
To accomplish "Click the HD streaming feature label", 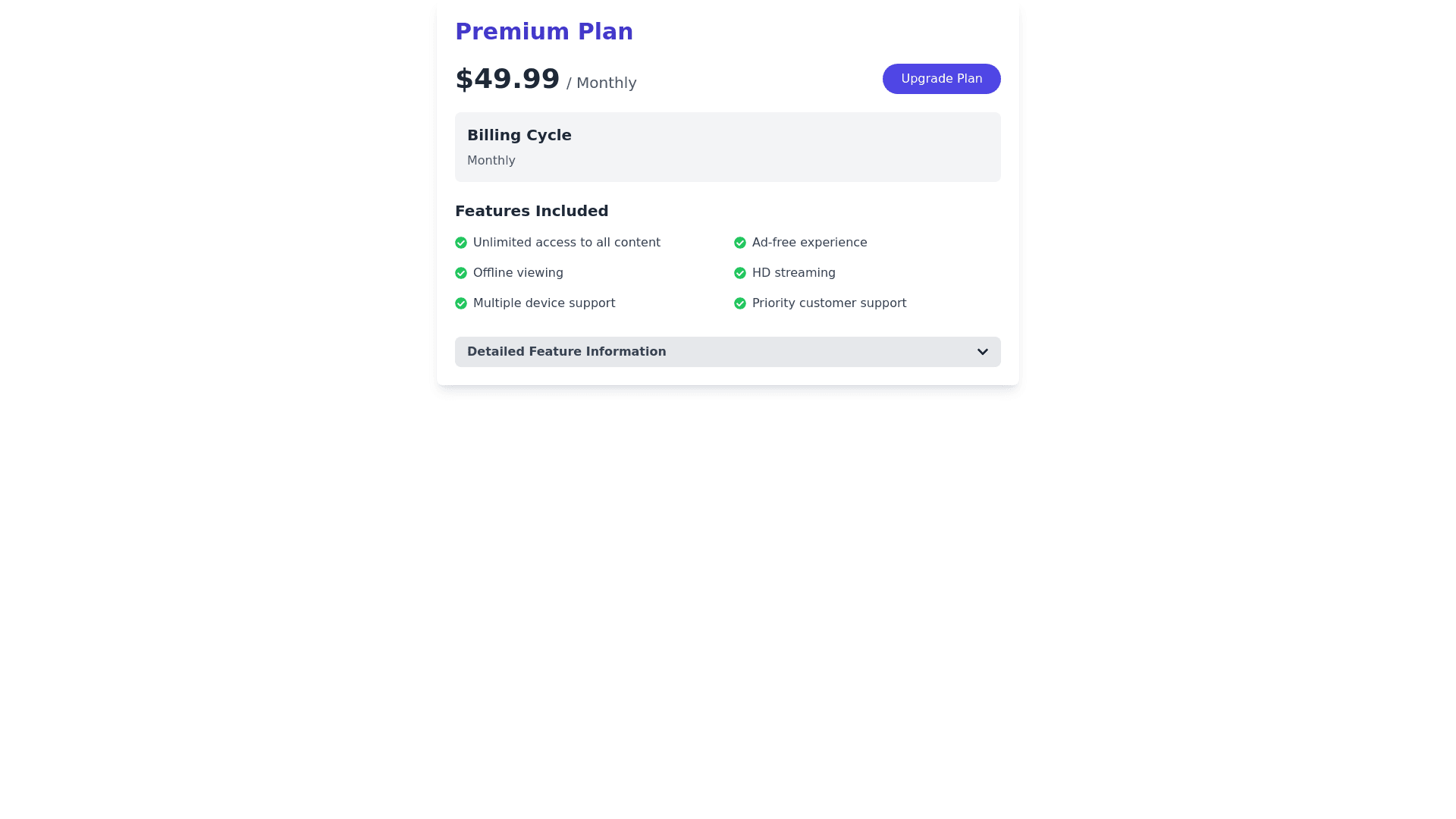I will tap(793, 273).
